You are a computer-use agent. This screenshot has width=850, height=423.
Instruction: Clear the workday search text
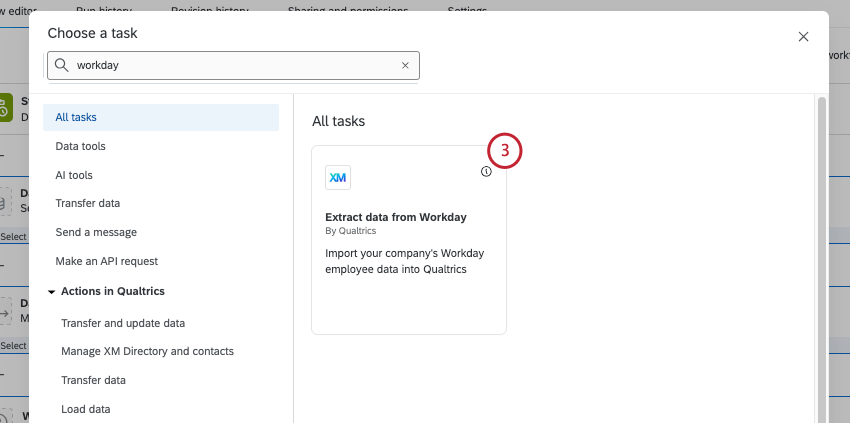click(405, 66)
